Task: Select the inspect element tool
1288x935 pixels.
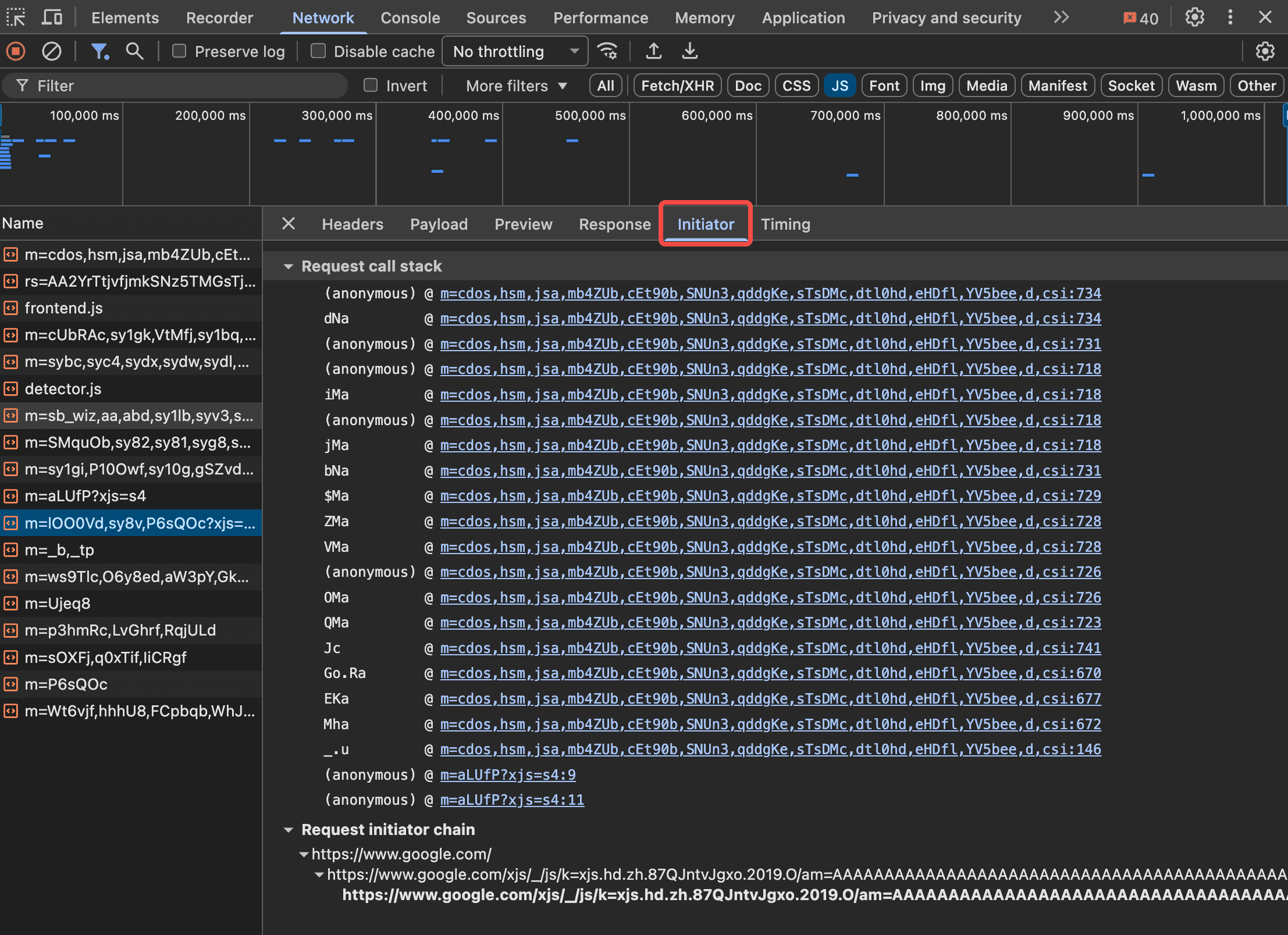Action: point(16,17)
